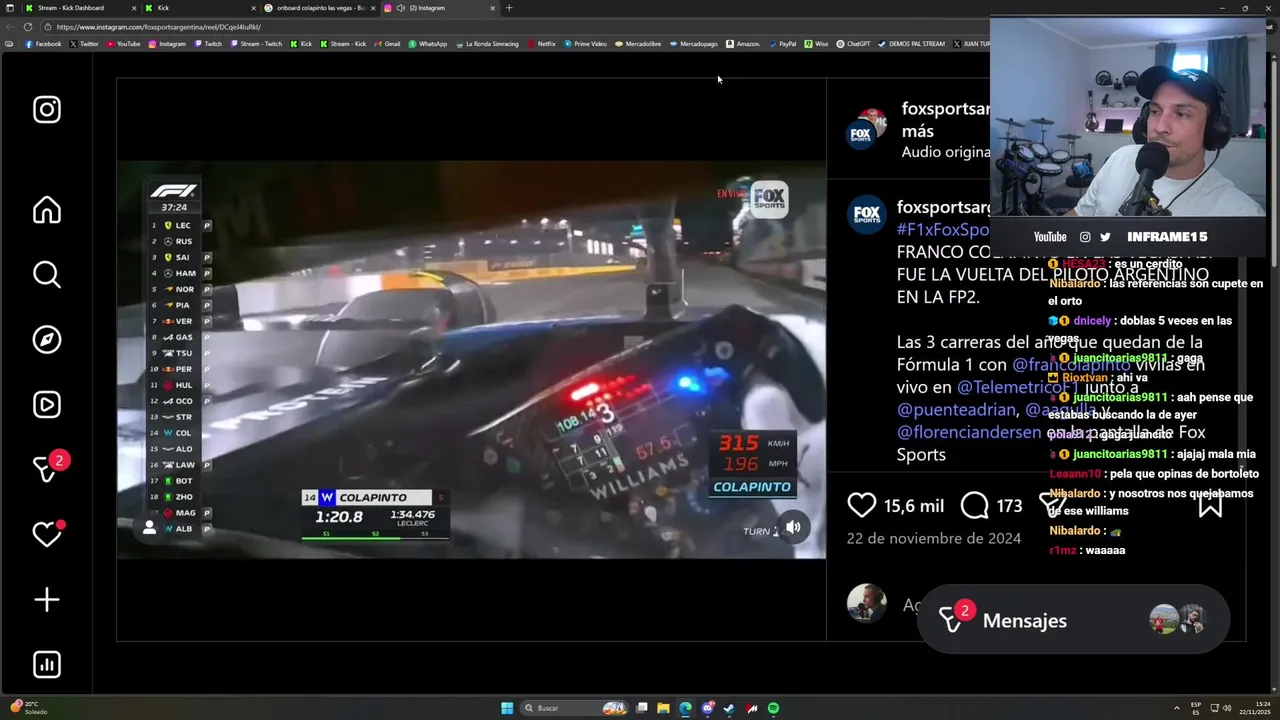Focus the instagram.com address bar

pos(520,27)
